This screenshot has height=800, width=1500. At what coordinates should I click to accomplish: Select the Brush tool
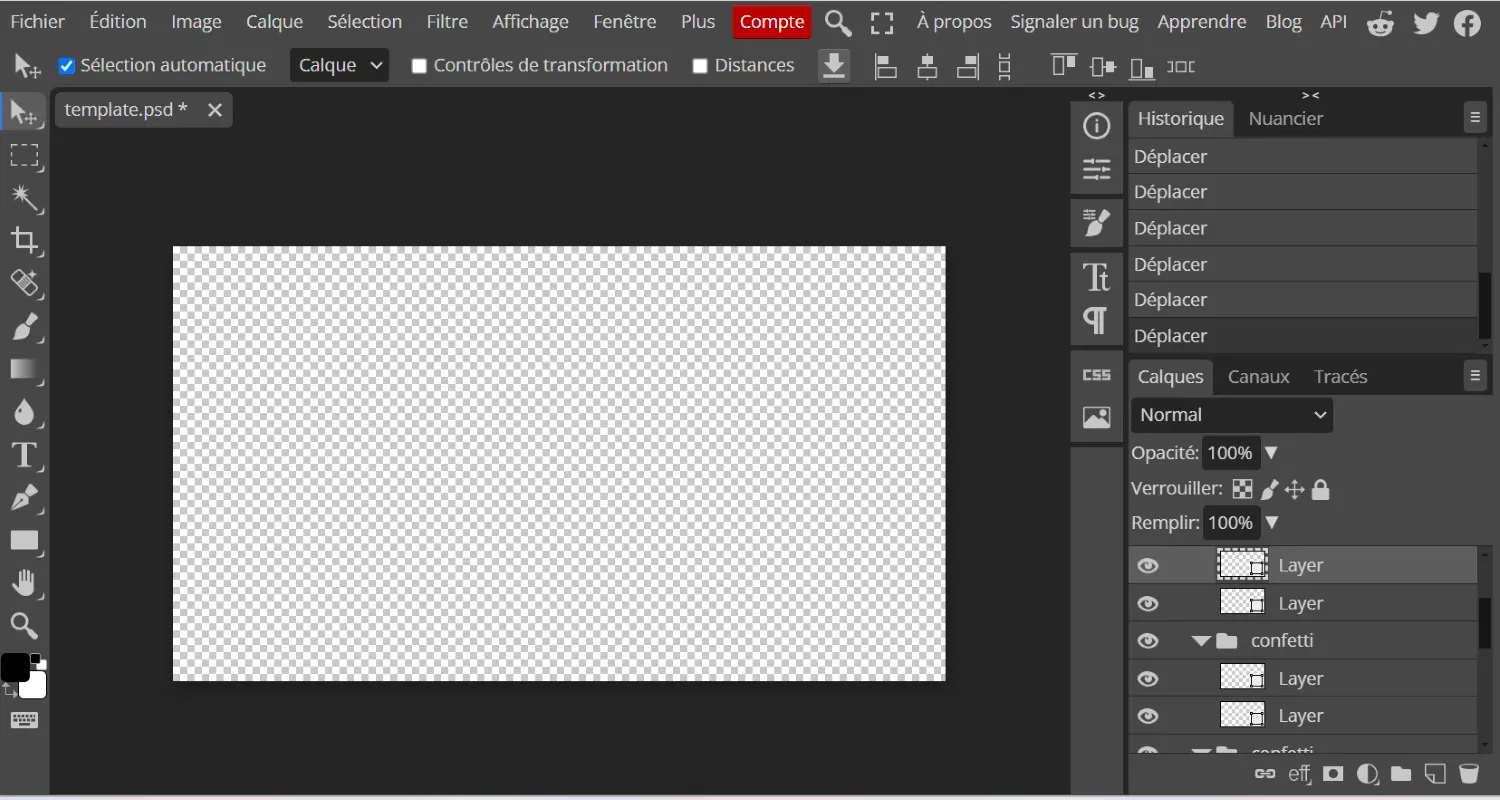coord(24,326)
